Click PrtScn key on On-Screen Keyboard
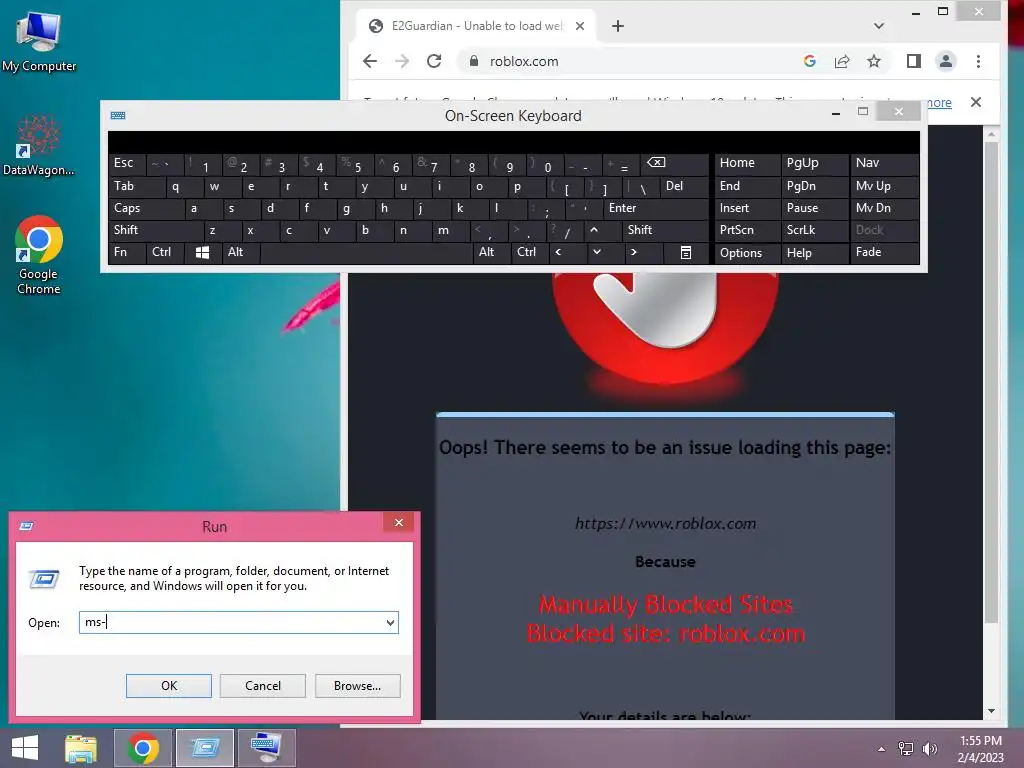Screen dimensions: 1024x768 [747, 230]
